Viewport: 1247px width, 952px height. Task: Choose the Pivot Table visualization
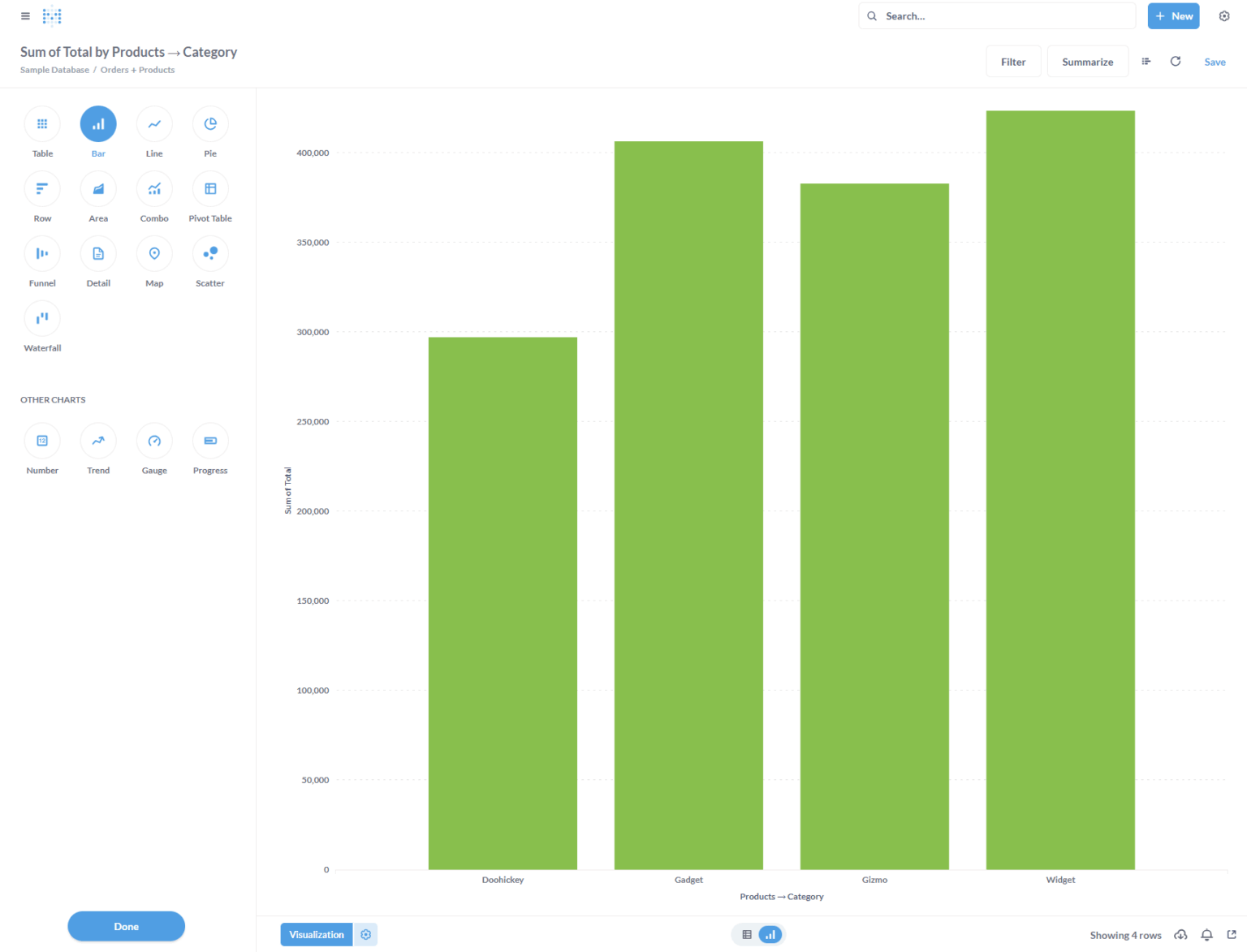point(209,188)
